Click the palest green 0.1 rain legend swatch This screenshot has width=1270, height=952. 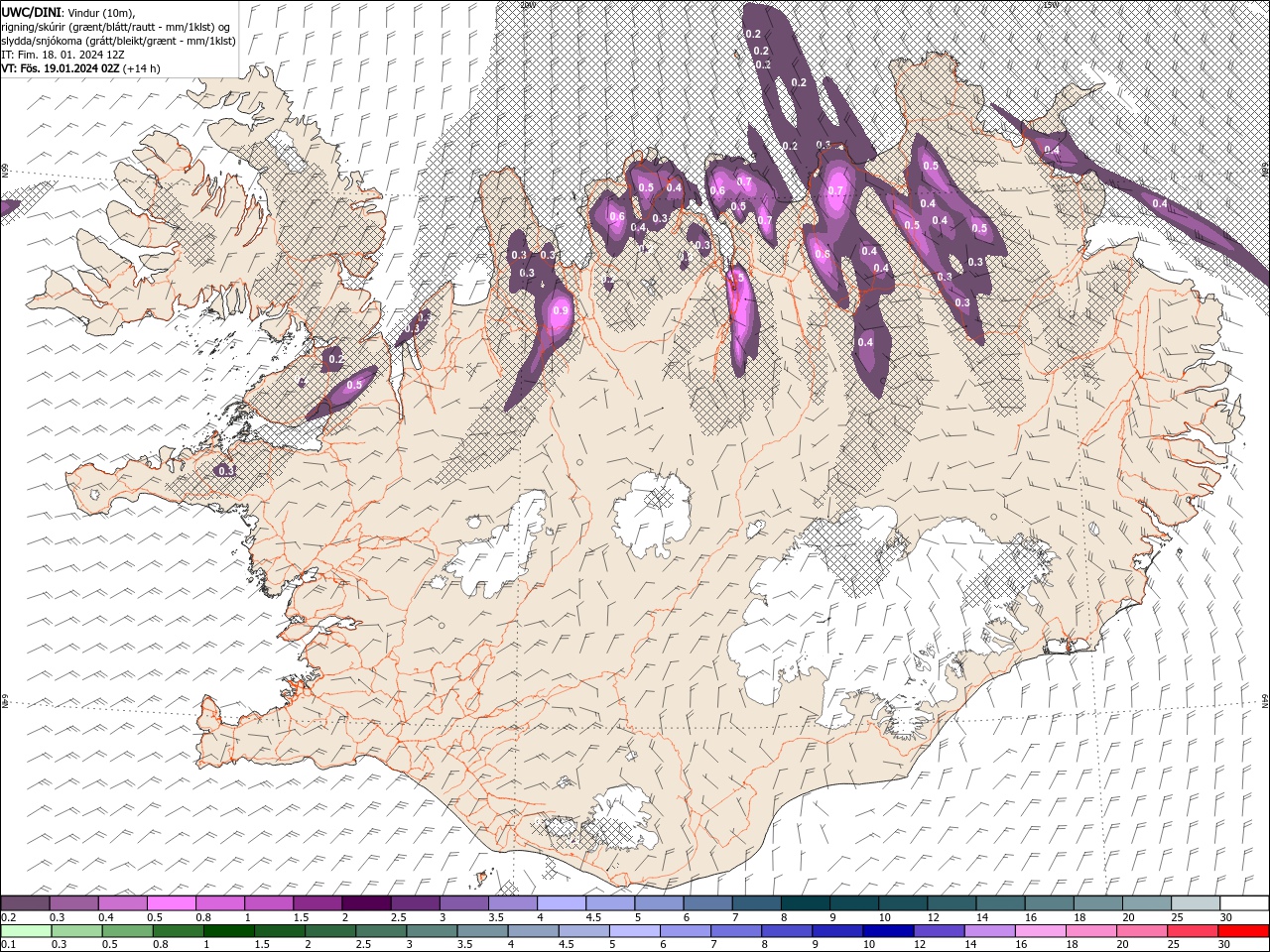coord(26,931)
